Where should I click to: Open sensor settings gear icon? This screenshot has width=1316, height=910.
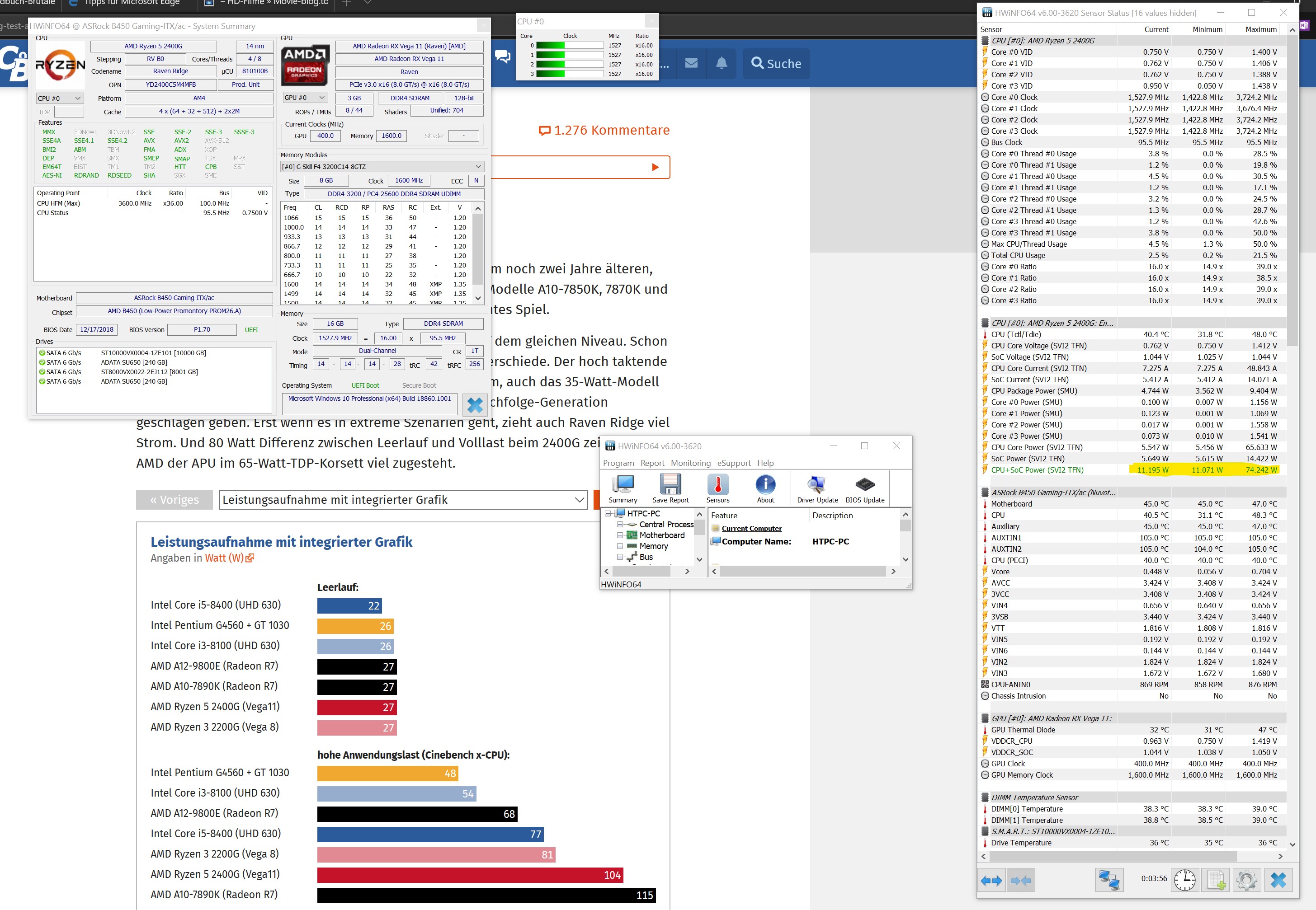pyautogui.click(x=1246, y=880)
